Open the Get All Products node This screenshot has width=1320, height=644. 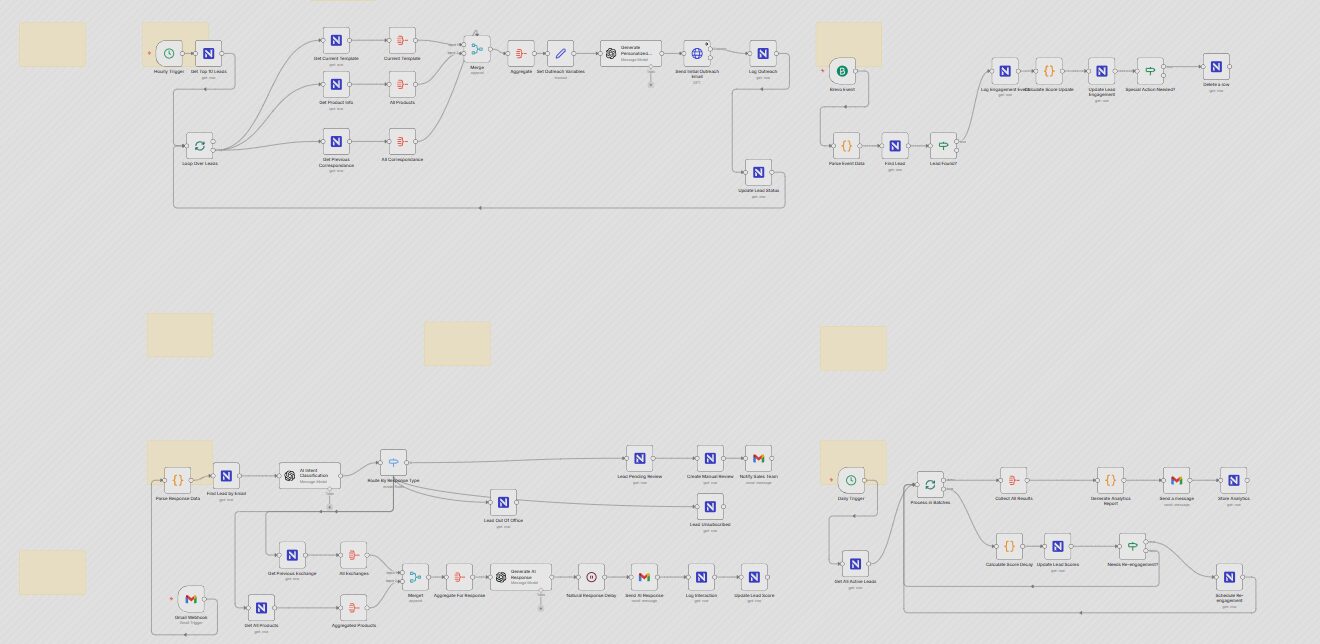[x=261, y=608]
